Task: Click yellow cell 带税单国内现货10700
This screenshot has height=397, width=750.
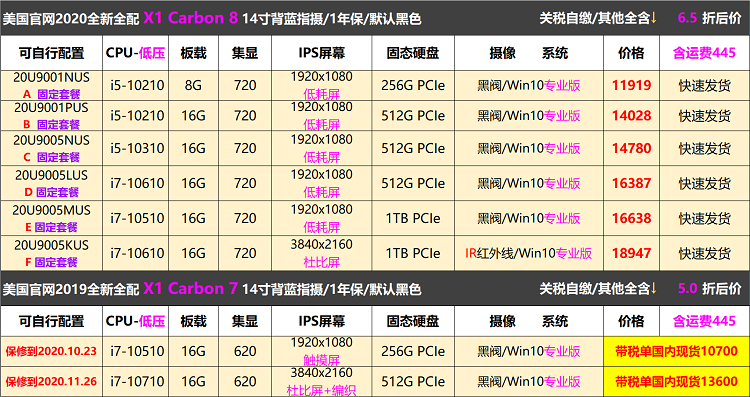Action: [676, 352]
